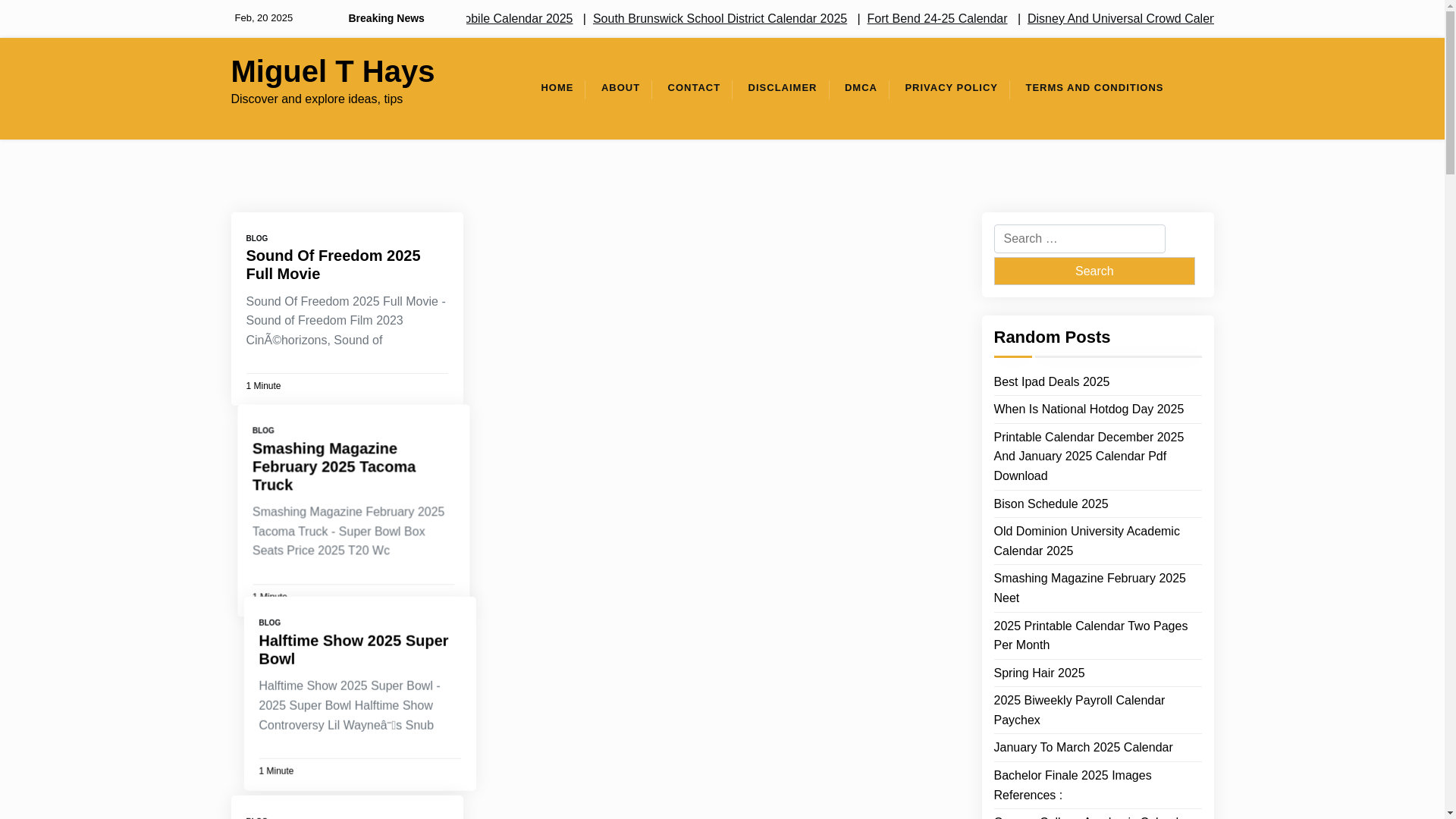
Task: Open the DMCA page
Action: point(861,88)
